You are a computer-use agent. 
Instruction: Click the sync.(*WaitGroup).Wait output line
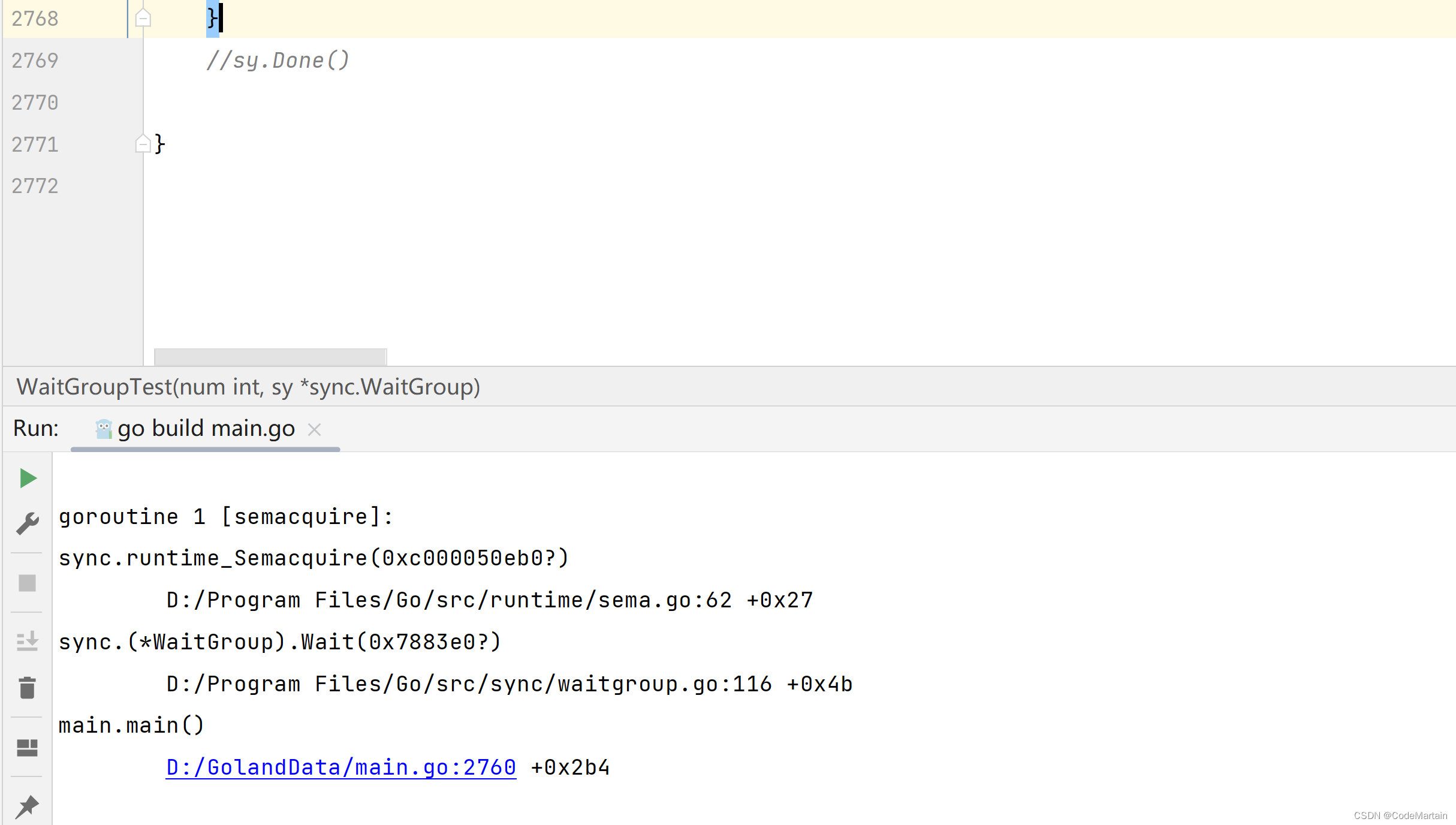tap(280, 642)
